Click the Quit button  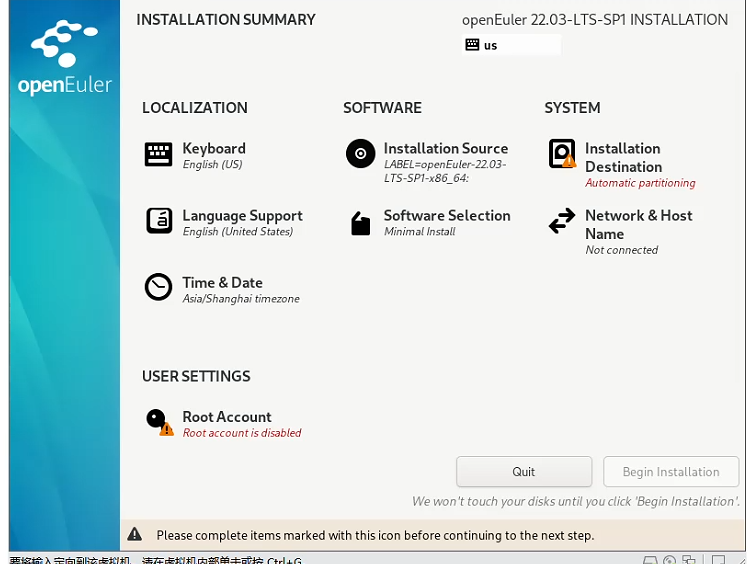(x=524, y=471)
